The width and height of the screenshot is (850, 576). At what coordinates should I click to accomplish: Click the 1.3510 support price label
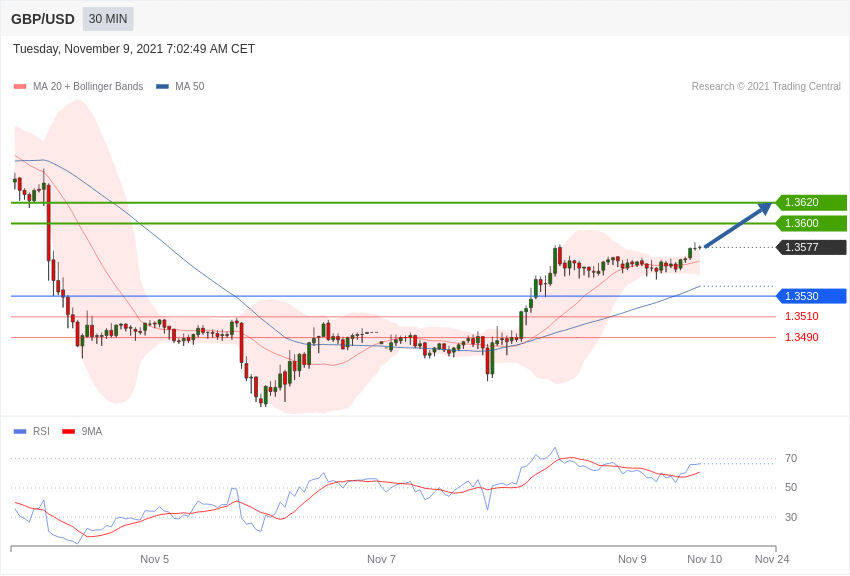802,316
